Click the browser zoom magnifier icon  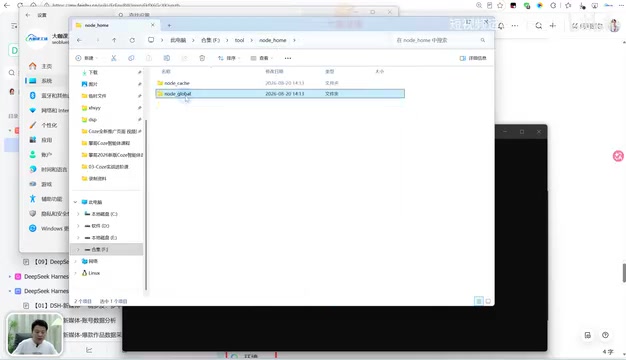tap(479, 5)
